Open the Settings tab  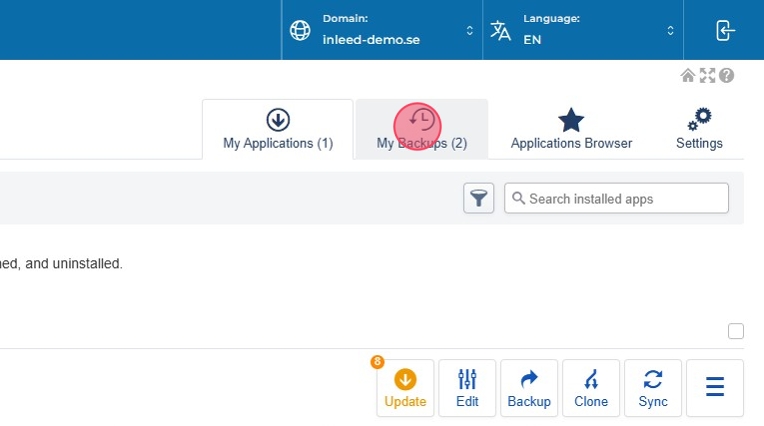click(699, 129)
